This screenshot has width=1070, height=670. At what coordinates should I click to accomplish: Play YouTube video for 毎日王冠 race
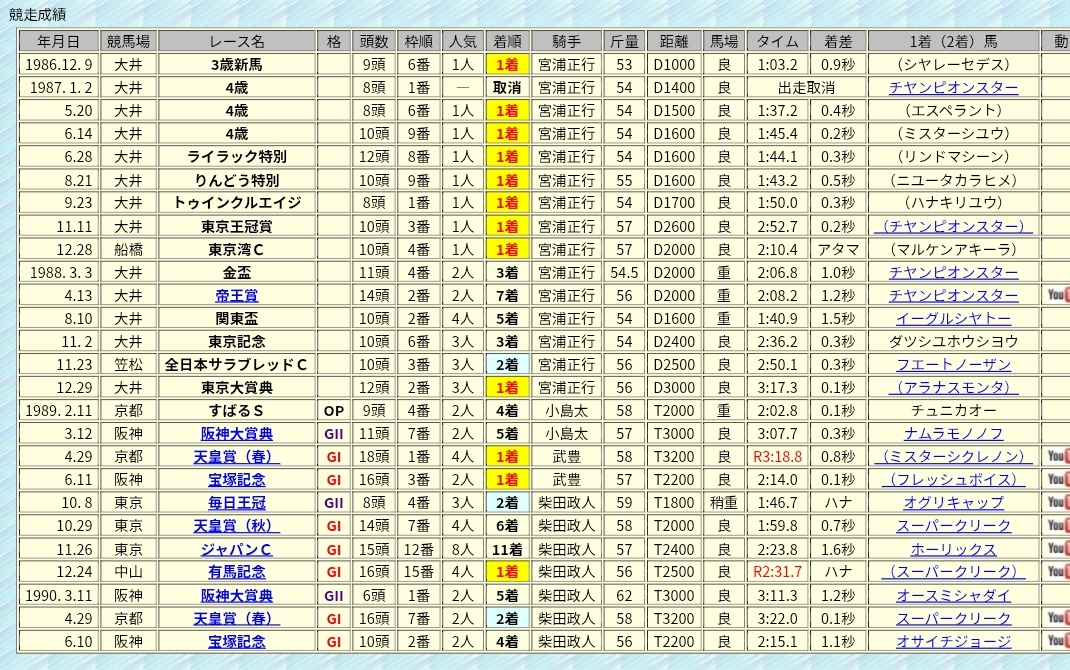click(1058, 502)
